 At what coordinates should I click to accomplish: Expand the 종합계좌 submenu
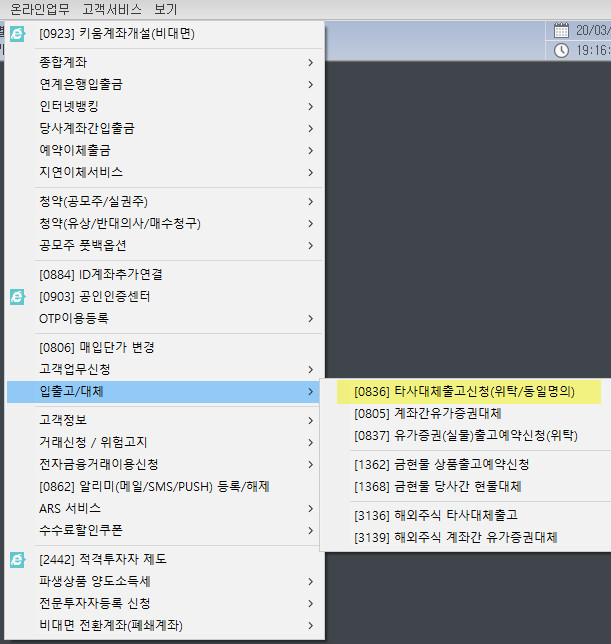click(x=164, y=62)
